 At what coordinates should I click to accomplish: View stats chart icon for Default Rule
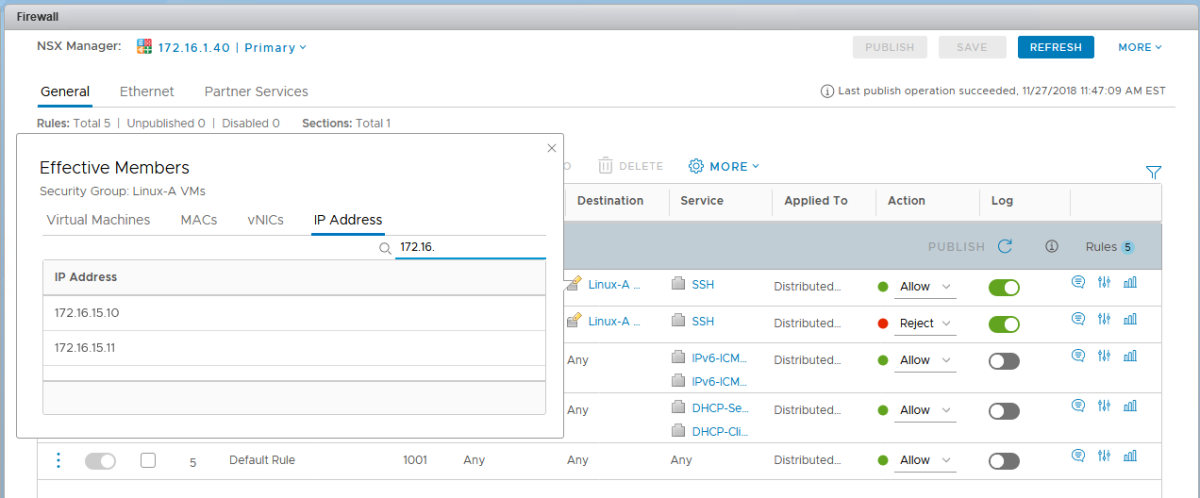[1130, 457]
